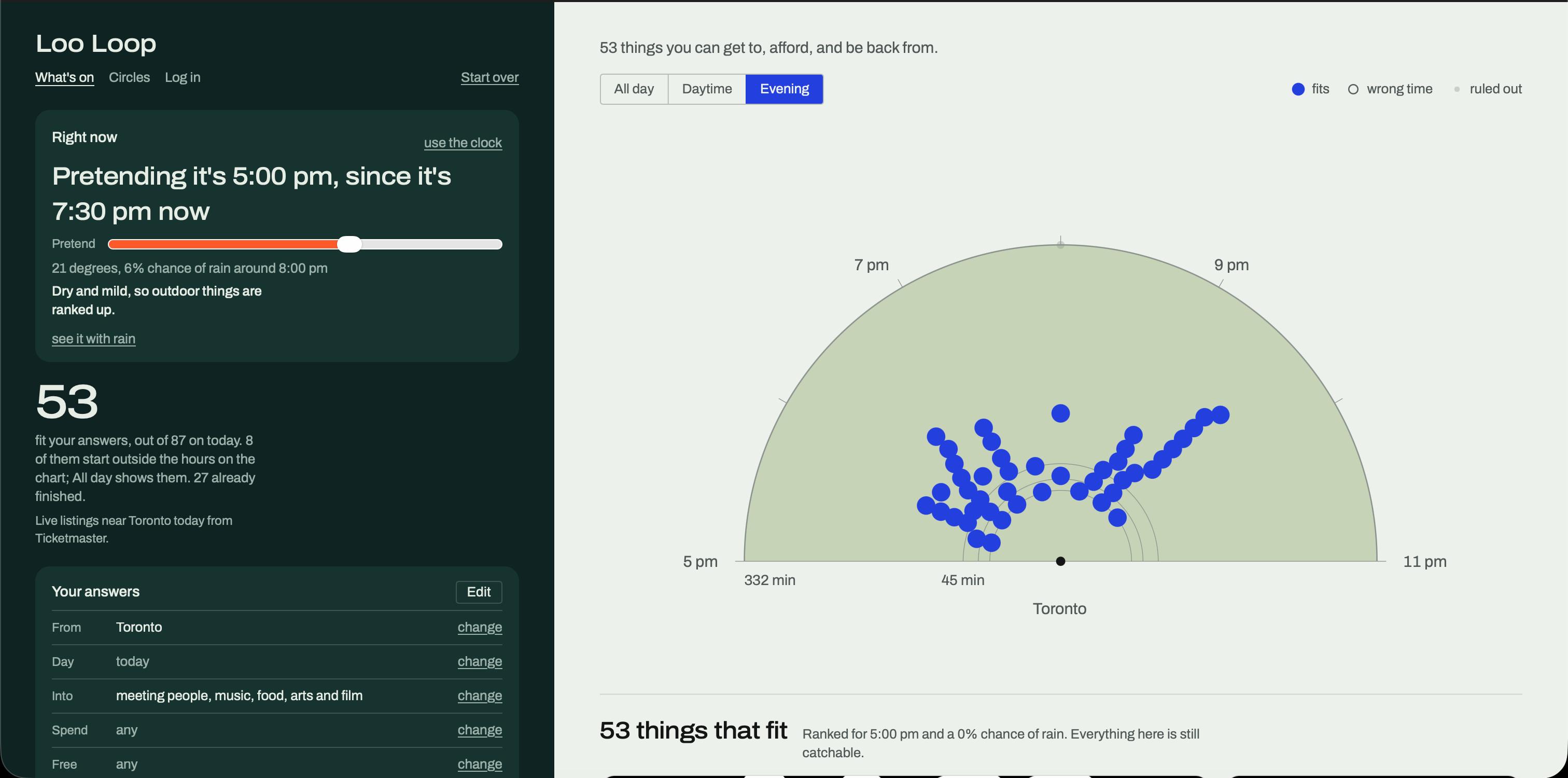Viewport: 1568px width, 778px height.
Task: Change the Into interests answer
Action: [480, 695]
